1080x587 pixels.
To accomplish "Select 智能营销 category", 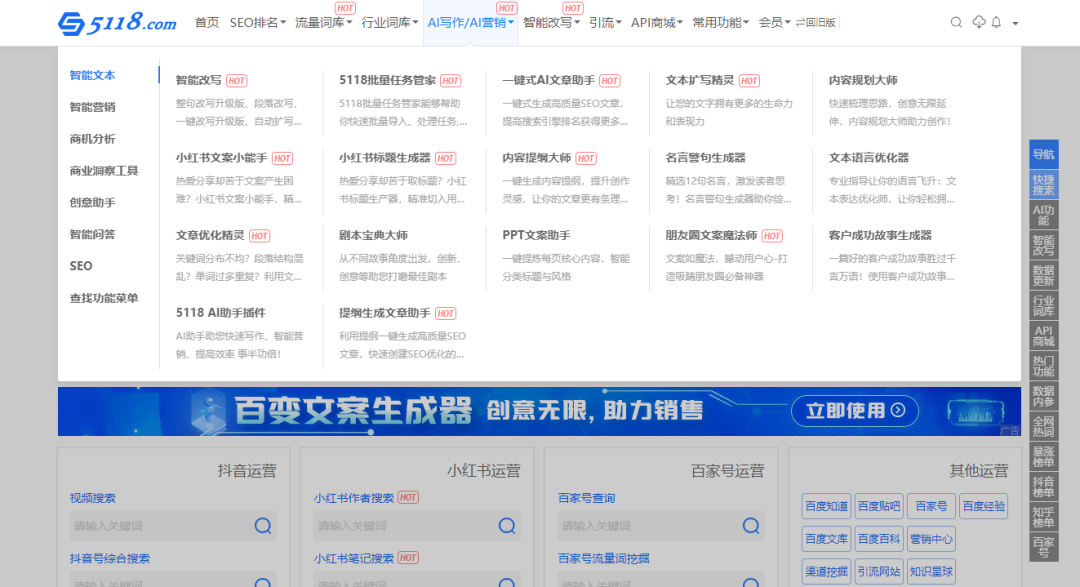I will coord(92,107).
